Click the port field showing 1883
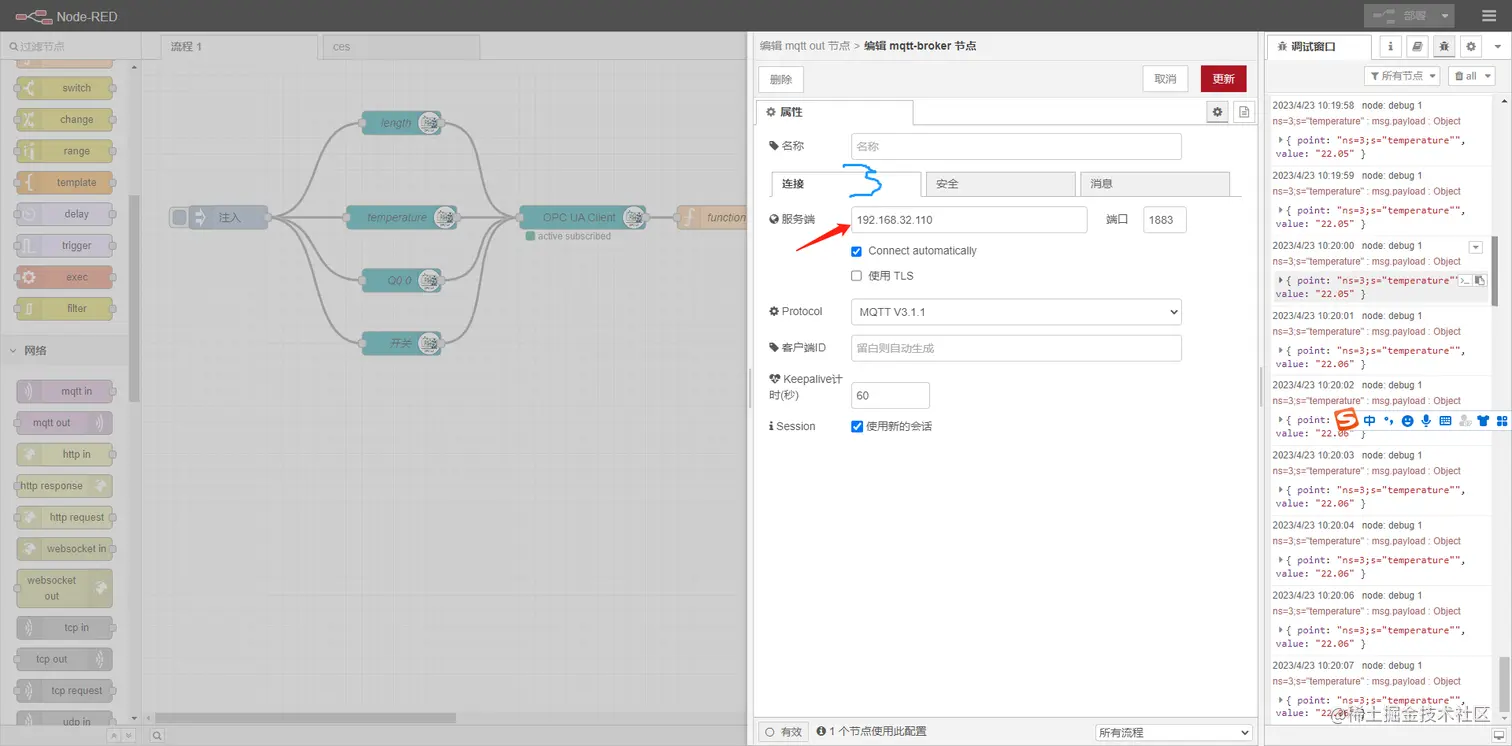This screenshot has width=1512, height=746. (x=1165, y=220)
